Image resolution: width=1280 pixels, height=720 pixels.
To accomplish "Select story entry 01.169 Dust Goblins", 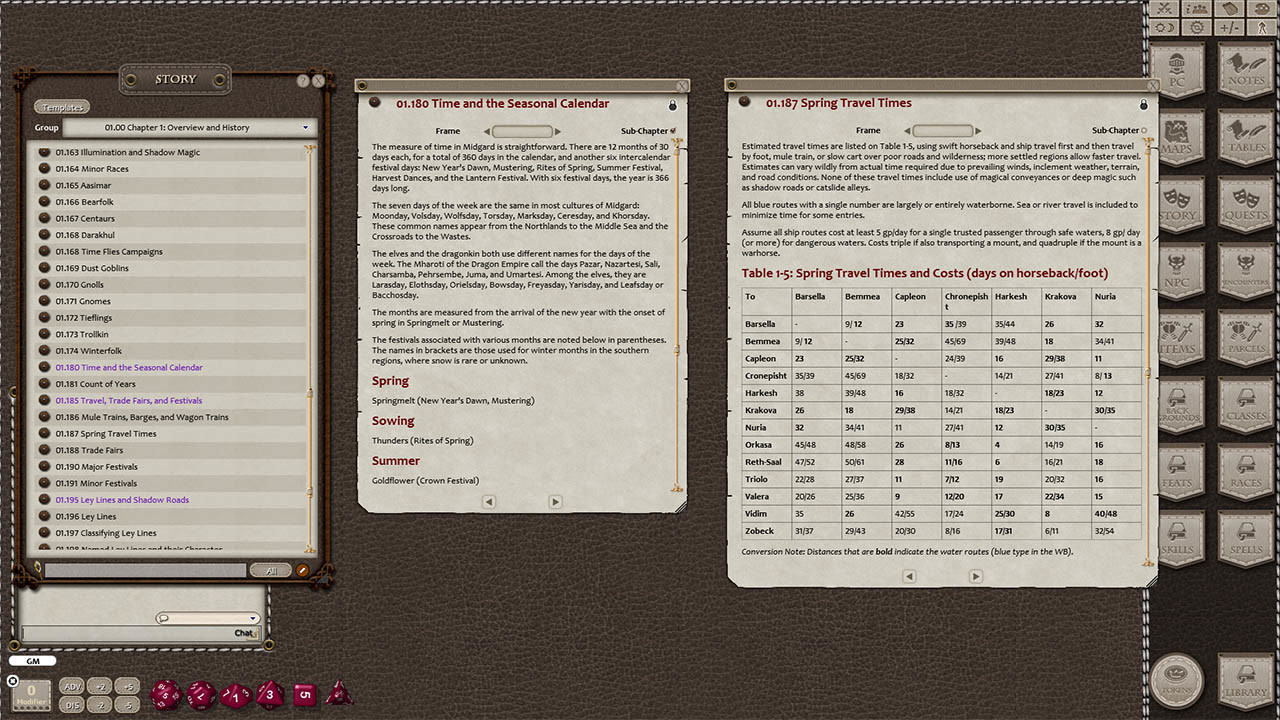I will pos(91,268).
